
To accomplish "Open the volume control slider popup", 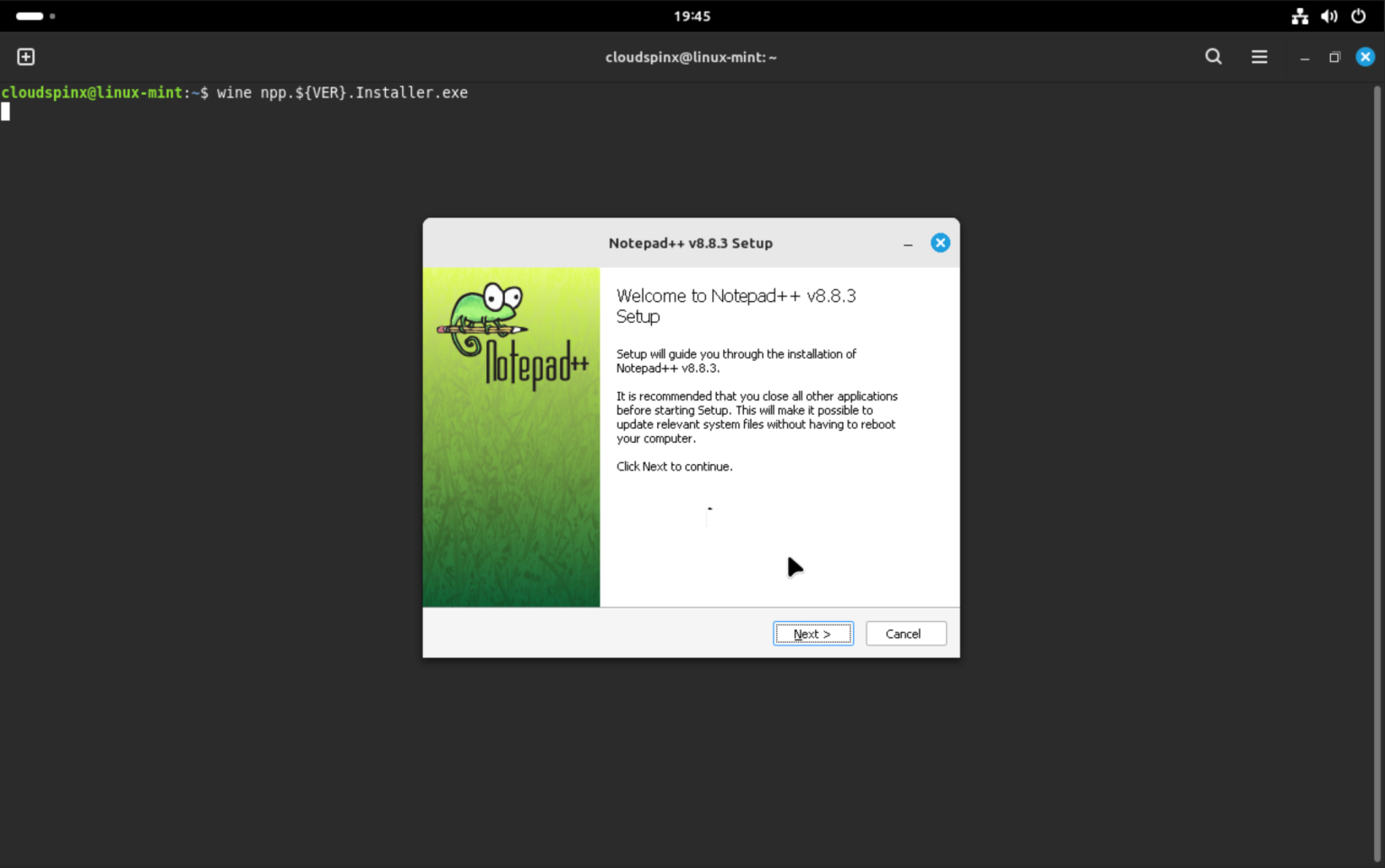I will [1329, 15].
